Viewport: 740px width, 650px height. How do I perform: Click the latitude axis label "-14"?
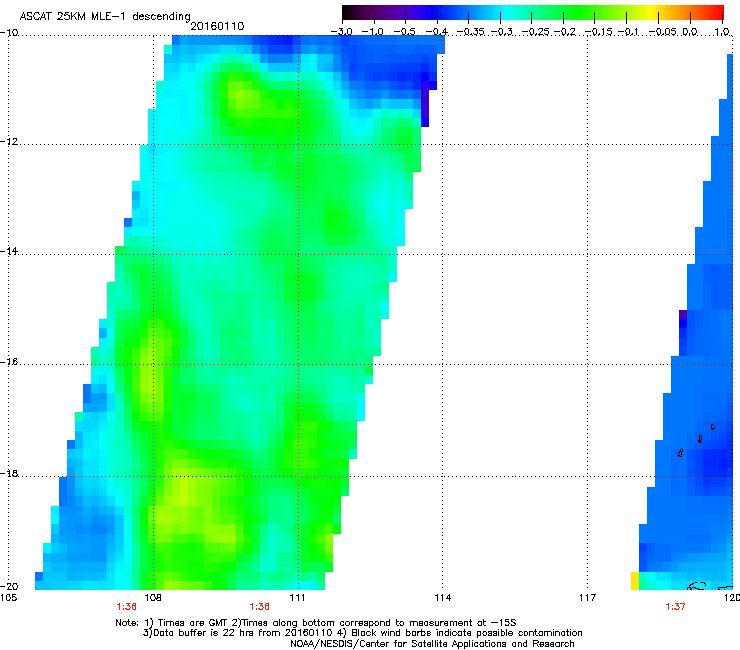[9, 251]
